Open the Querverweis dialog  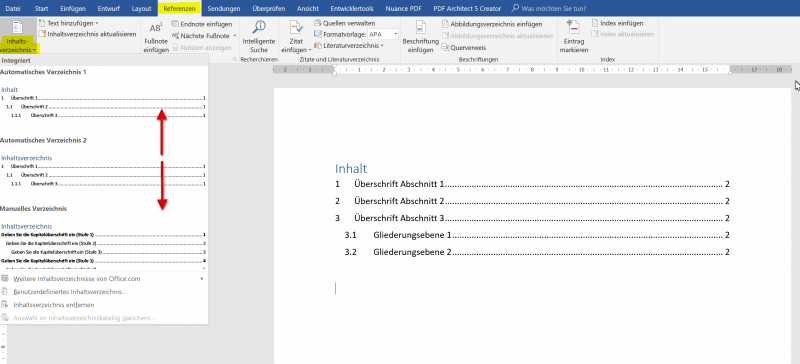pyautogui.click(x=464, y=47)
